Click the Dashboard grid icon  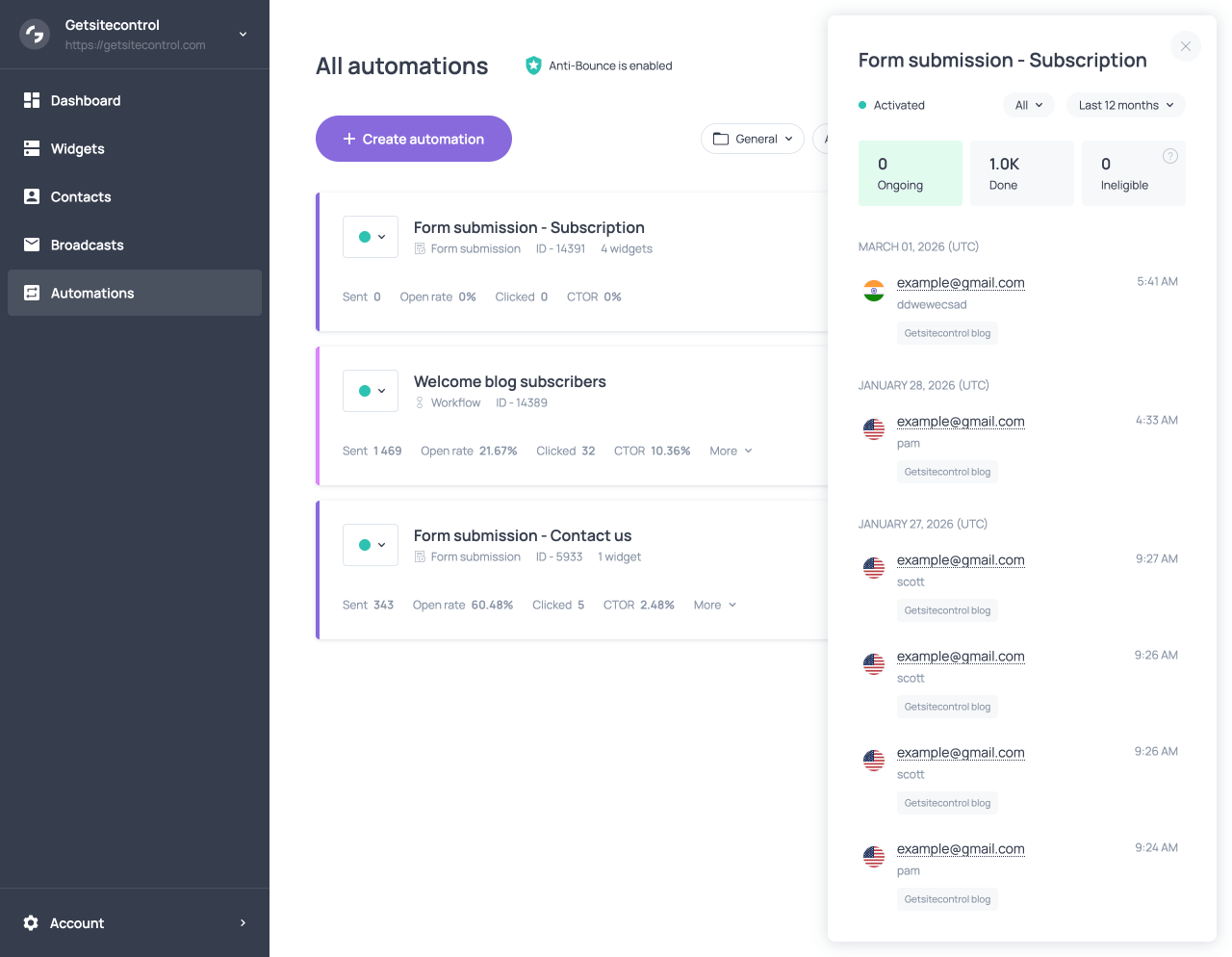pos(32,100)
